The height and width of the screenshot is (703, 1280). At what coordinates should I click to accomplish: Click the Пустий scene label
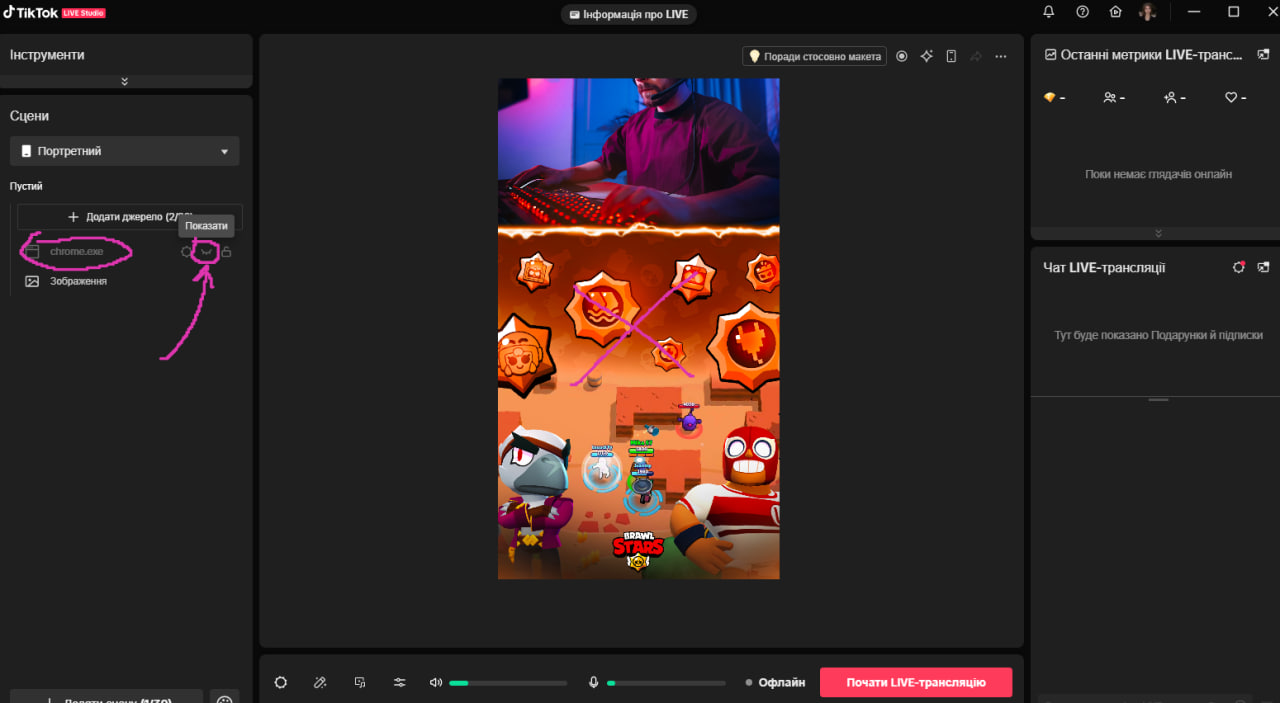tap(26, 186)
